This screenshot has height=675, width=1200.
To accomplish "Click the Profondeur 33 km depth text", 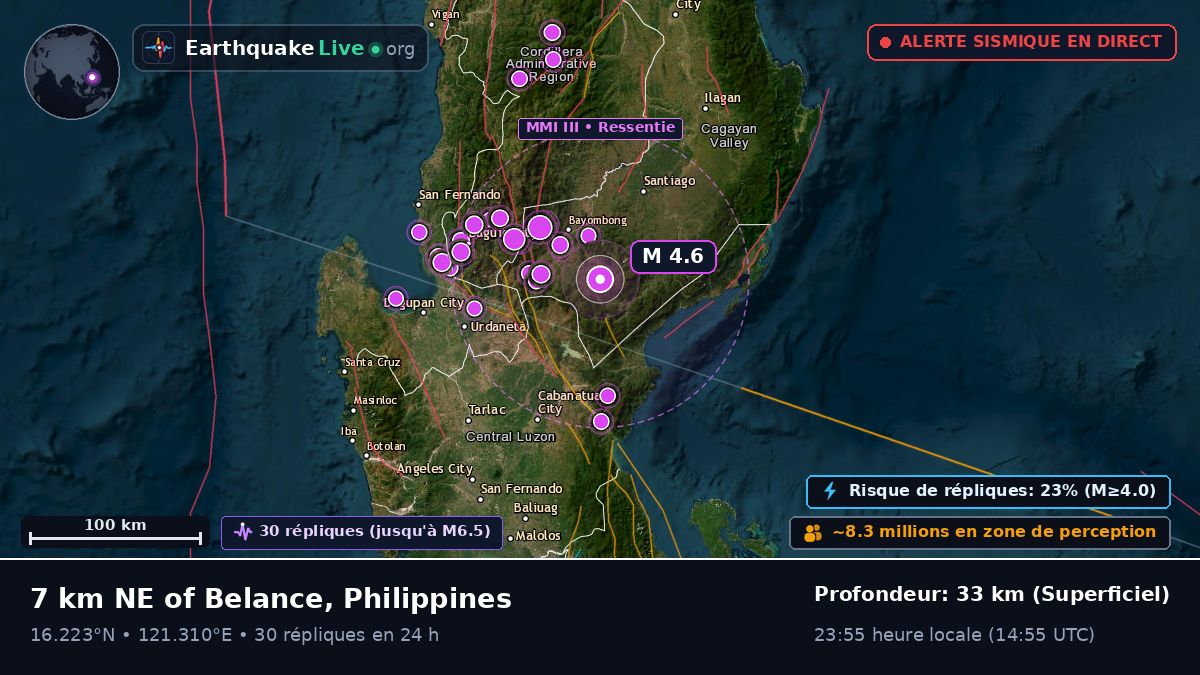I will (x=992, y=595).
